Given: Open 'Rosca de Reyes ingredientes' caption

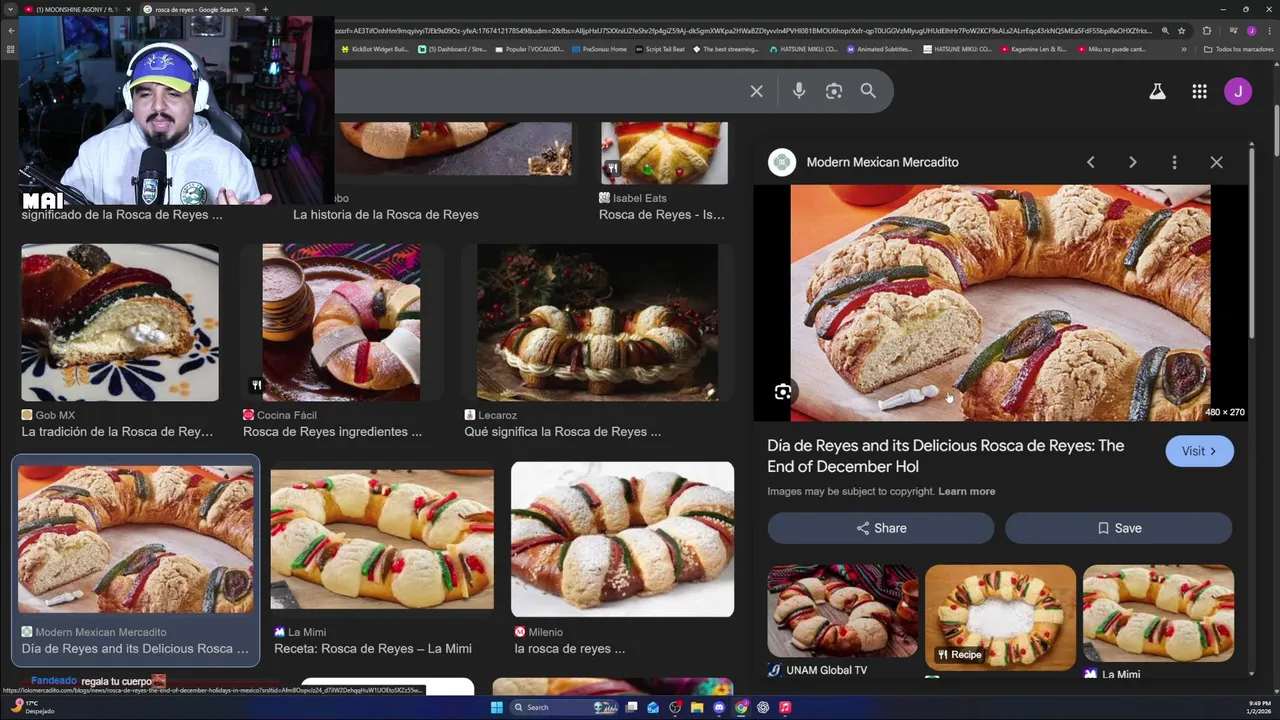Looking at the screenshot, I should point(332,432).
